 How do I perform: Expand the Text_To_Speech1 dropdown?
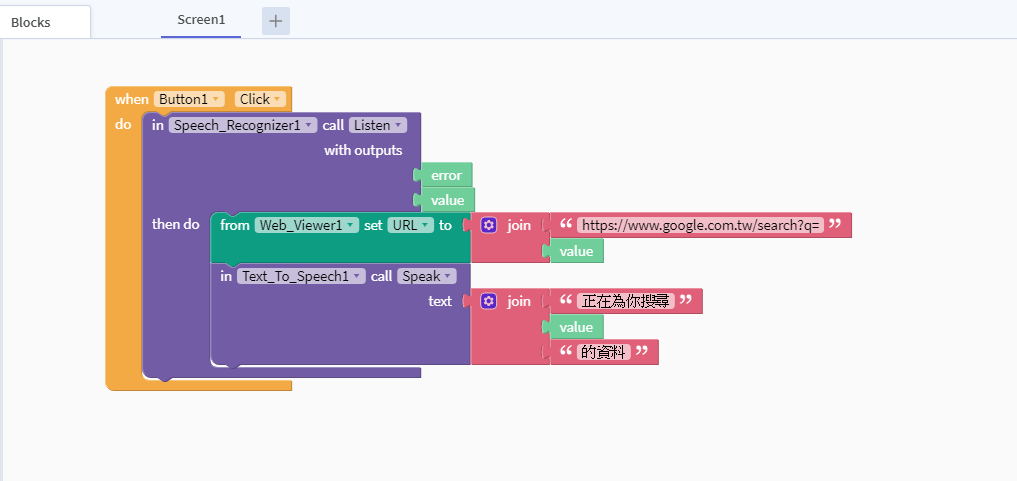[301, 276]
